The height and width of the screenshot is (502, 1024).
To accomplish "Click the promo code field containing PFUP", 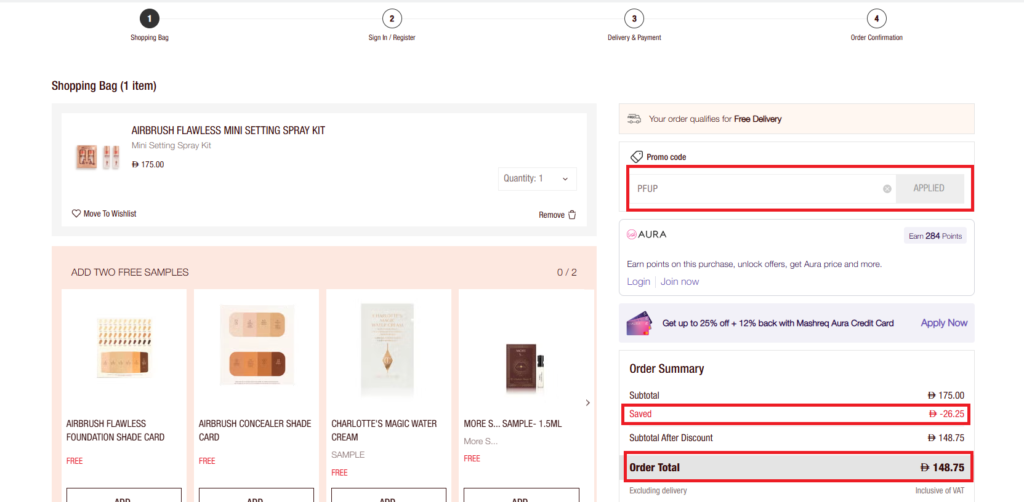I will click(761, 189).
